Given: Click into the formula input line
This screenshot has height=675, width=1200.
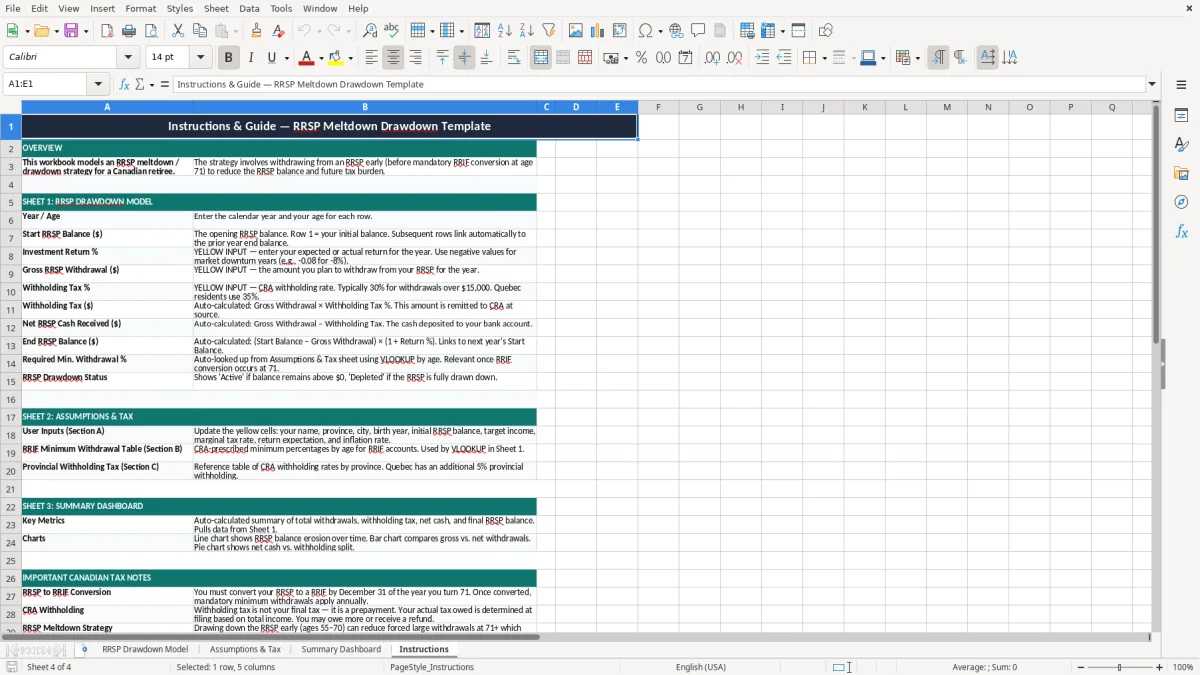Looking at the screenshot, I should (x=658, y=84).
